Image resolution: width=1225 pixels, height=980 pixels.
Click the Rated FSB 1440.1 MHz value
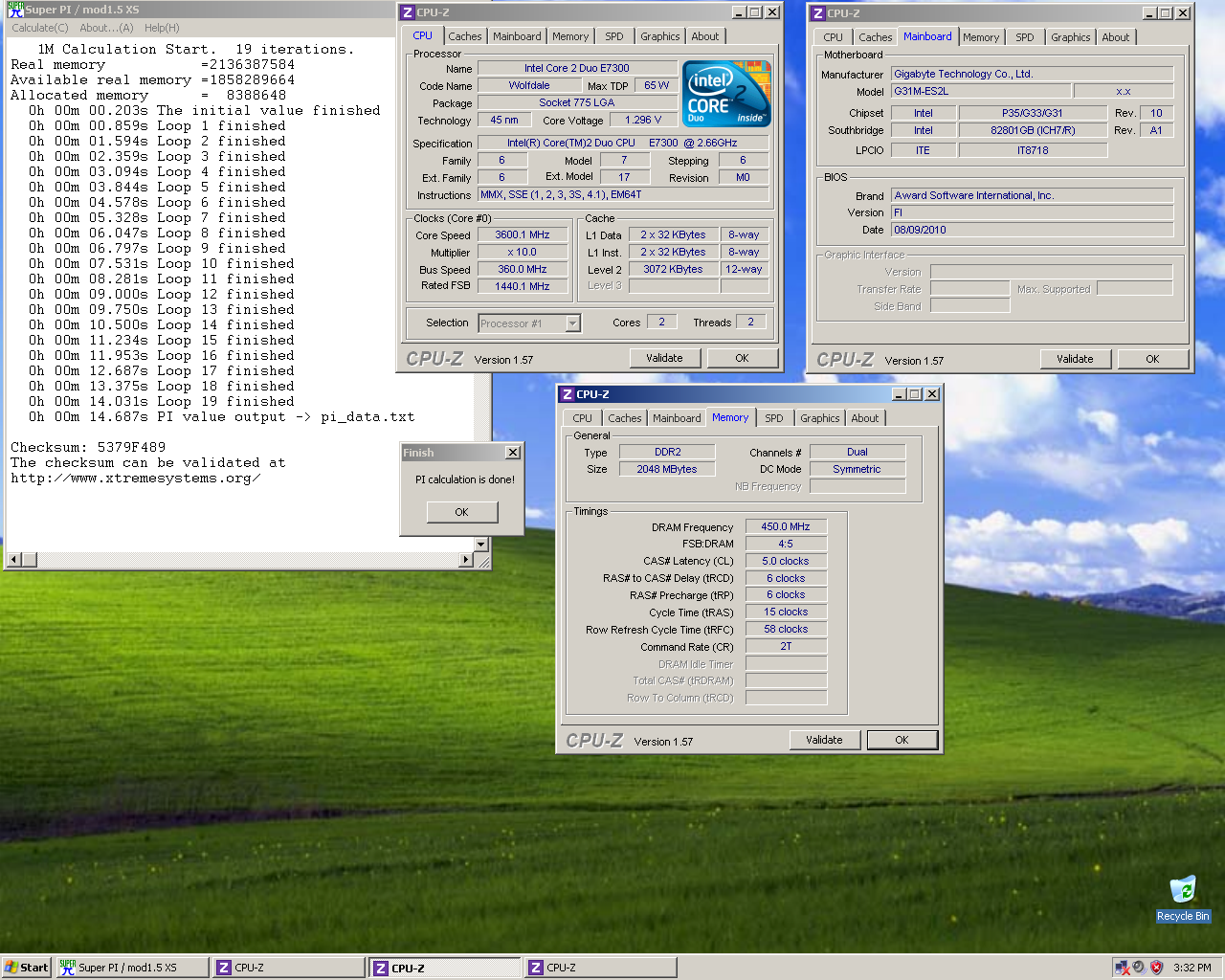pyautogui.click(x=523, y=287)
